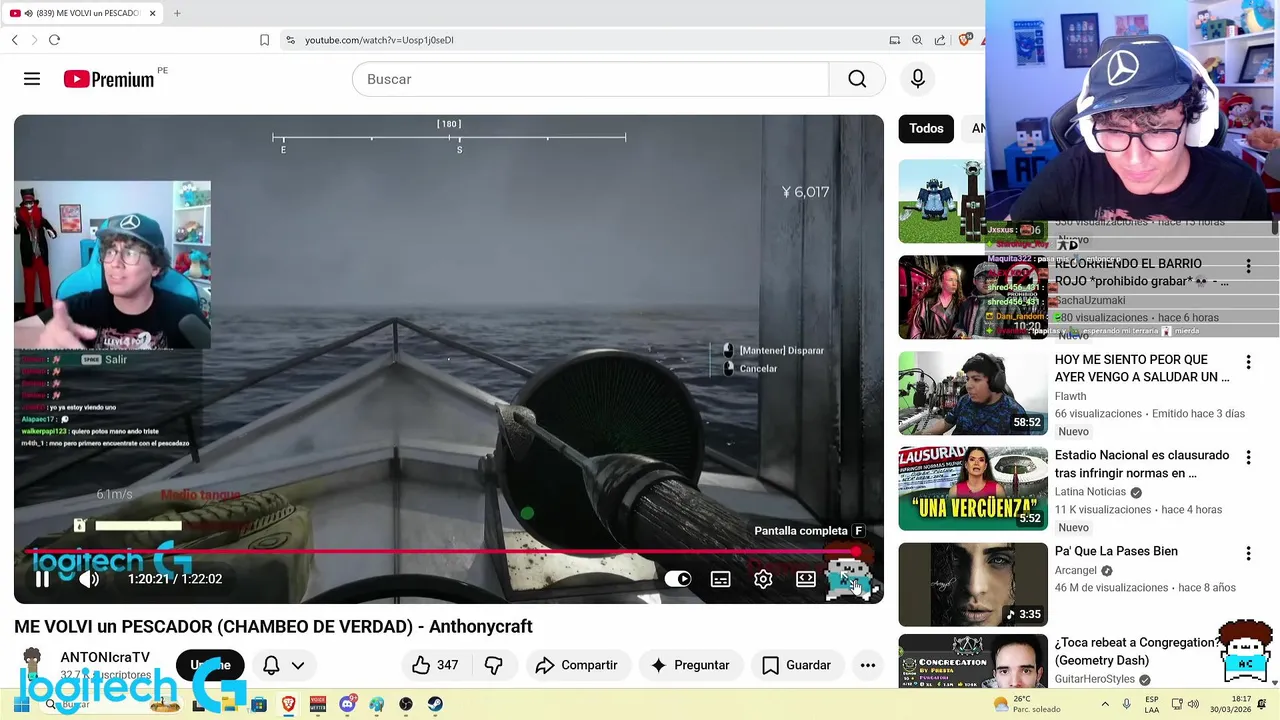Click the browser share page icon

(x=940, y=40)
